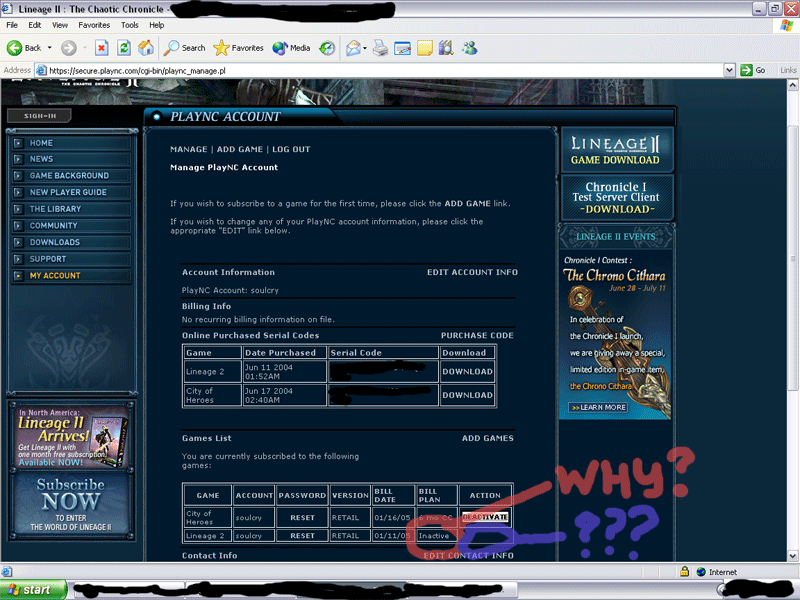Open the File menu
The image size is (800, 600).
pos(12,25)
